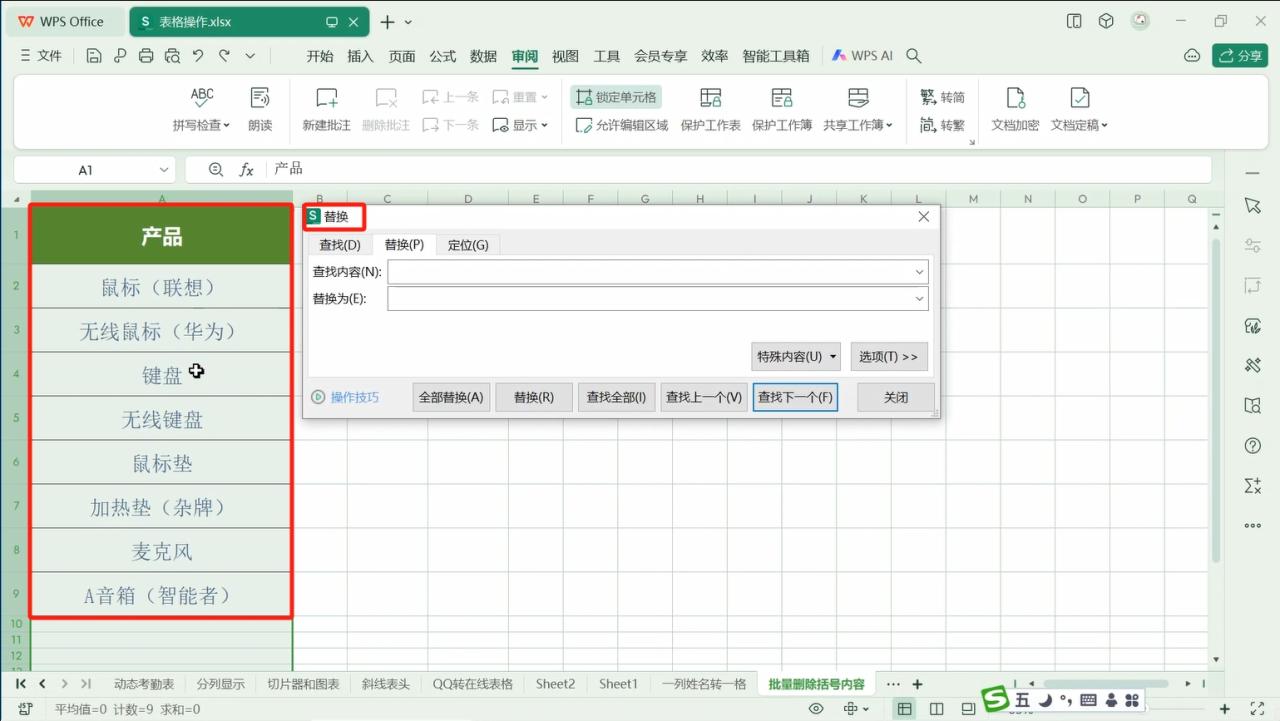This screenshot has width=1280, height=721.
Task: Open the Name Box dropdown for A1
Action: [164, 170]
